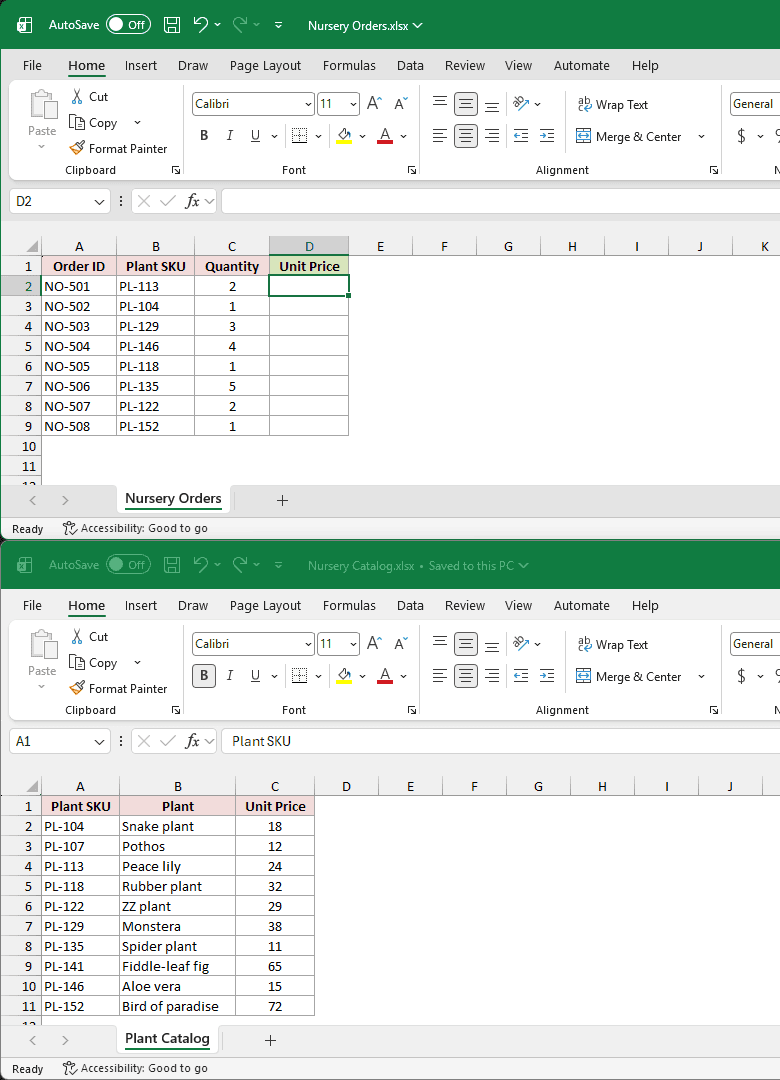Click Merge & Center button in Nursery Catalog
The height and width of the screenshot is (1080, 780).
click(629, 676)
